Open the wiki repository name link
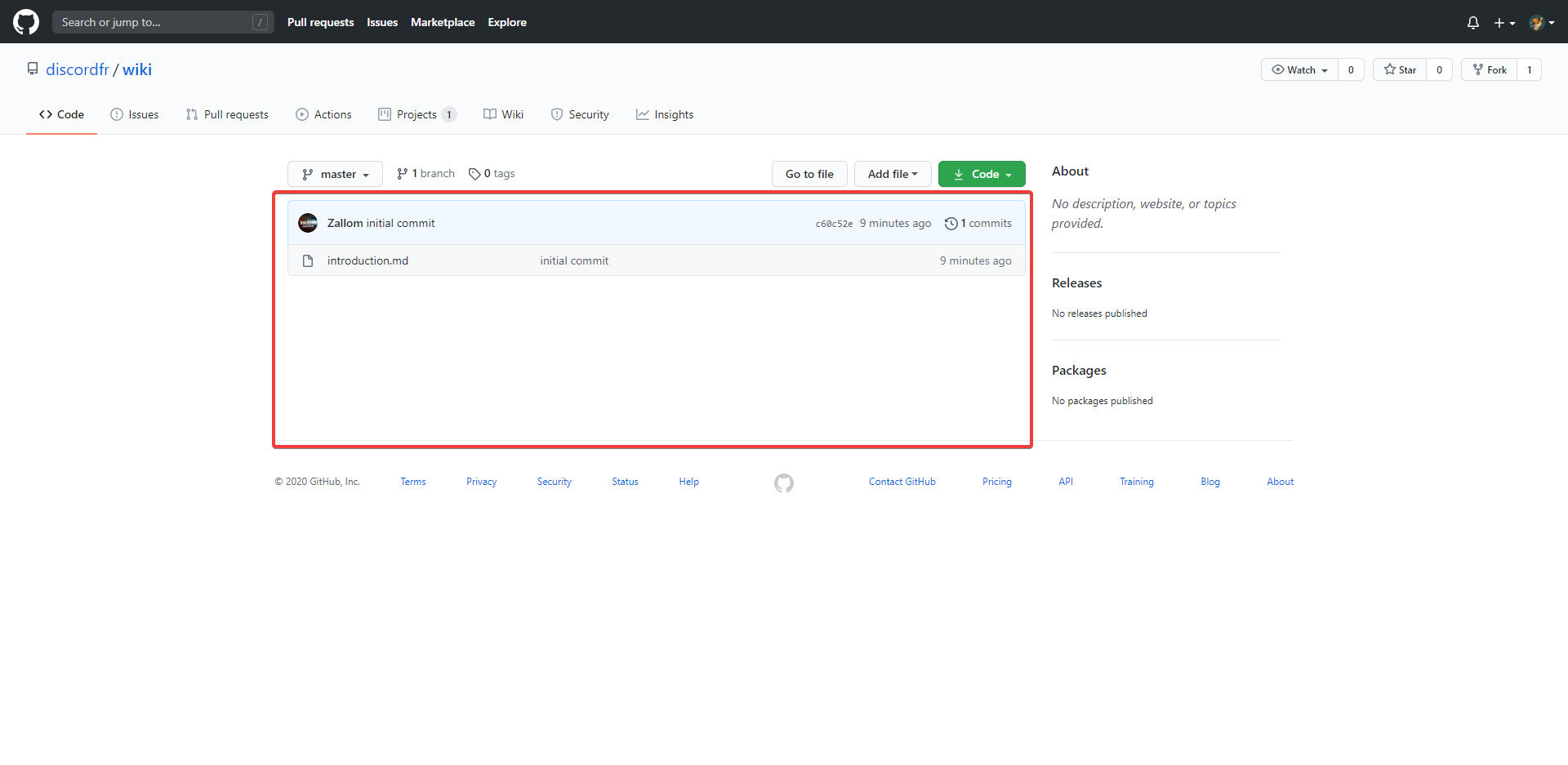 [137, 69]
